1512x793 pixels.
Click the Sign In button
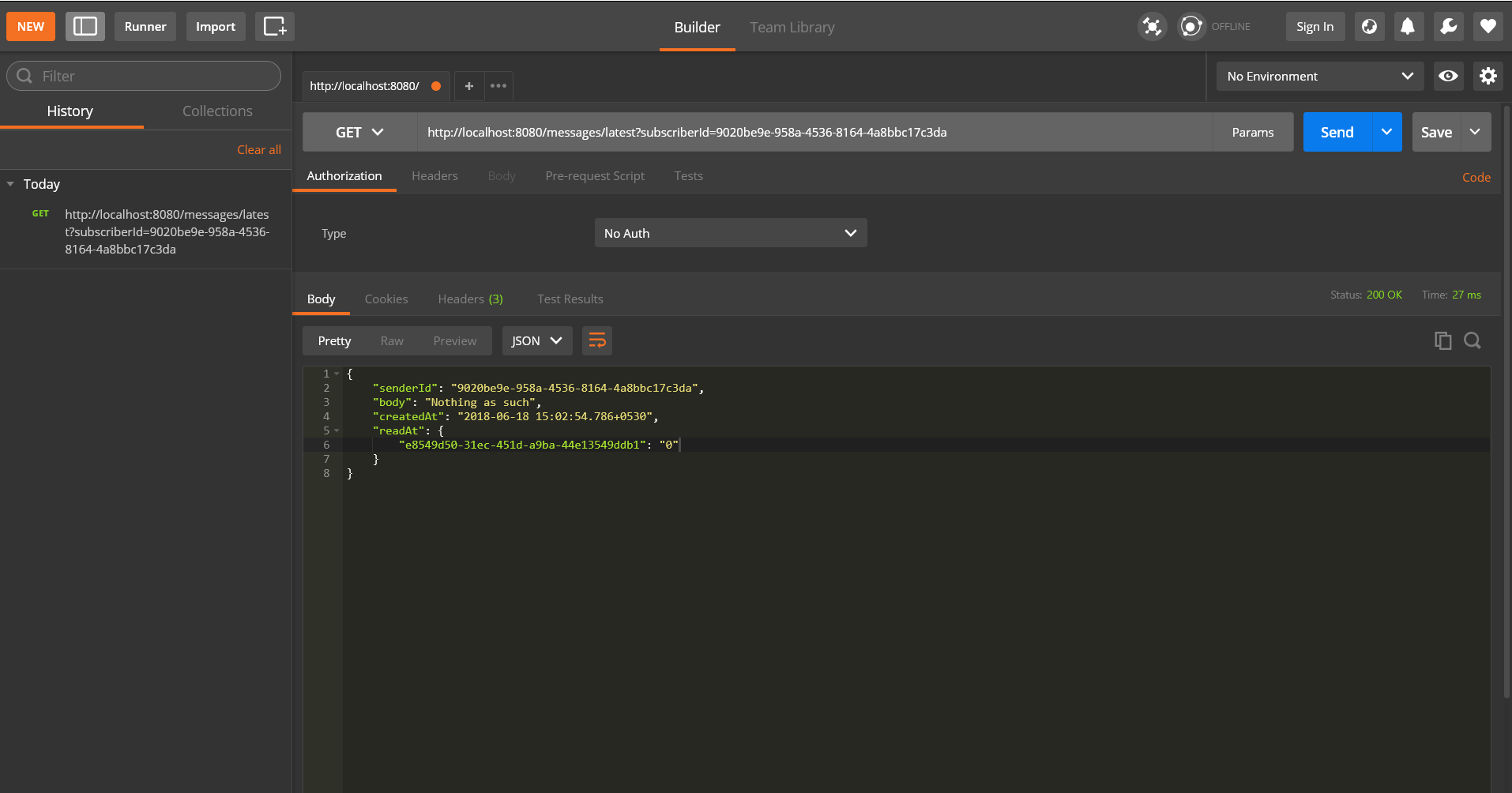pyautogui.click(x=1315, y=26)
